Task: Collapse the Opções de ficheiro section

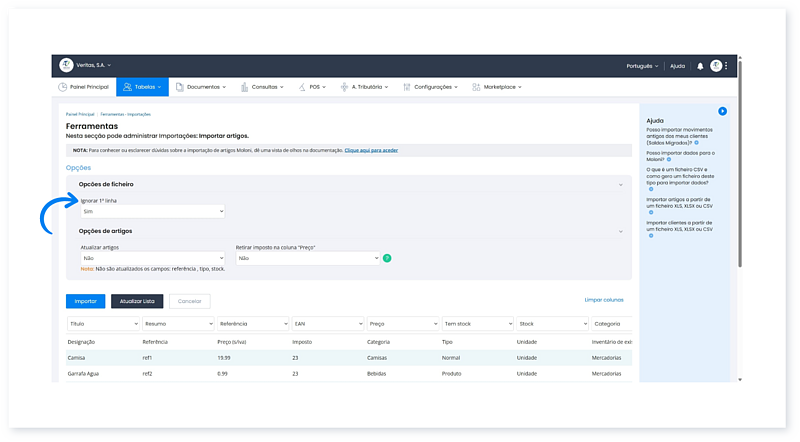Action: [x=621, y=185]
